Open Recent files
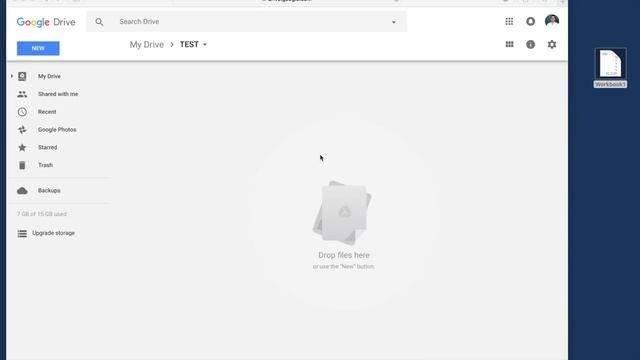This screenshot has height=360, width=640. [x=47, y=112]
